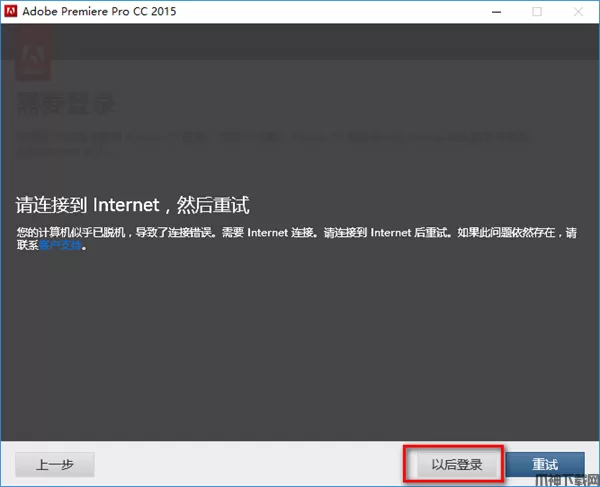Click the heading 请连接到 Internet，然后重试
The height and width of the screenshot is (487, 600).
coord(132,205)
